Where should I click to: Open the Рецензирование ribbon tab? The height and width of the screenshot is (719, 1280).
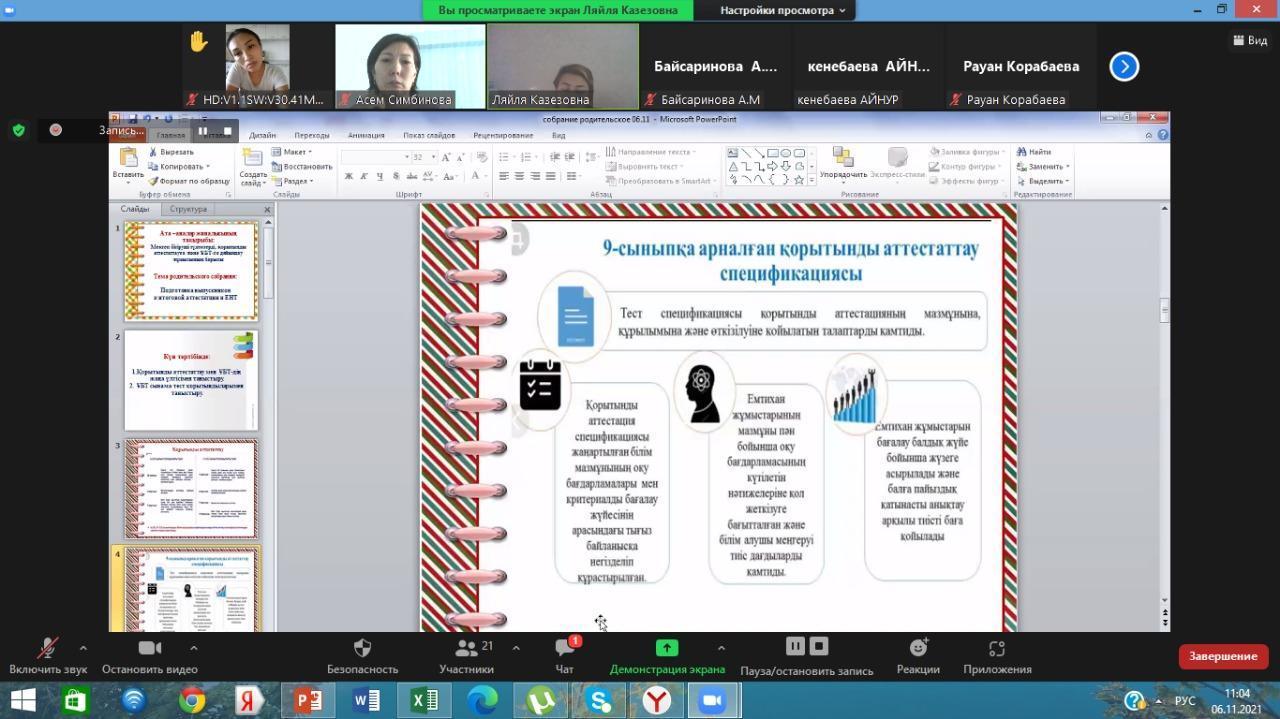(x=503, y=135)
